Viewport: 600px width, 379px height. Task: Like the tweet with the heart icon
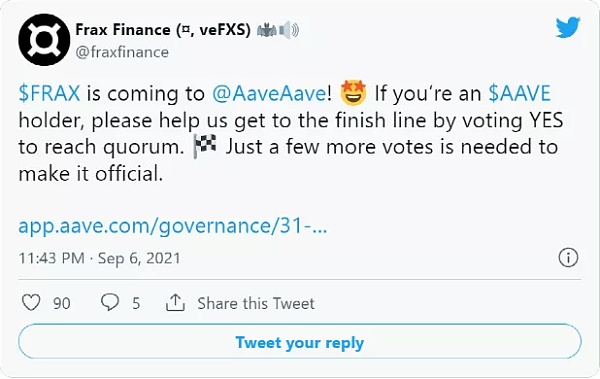pos(31,302)
